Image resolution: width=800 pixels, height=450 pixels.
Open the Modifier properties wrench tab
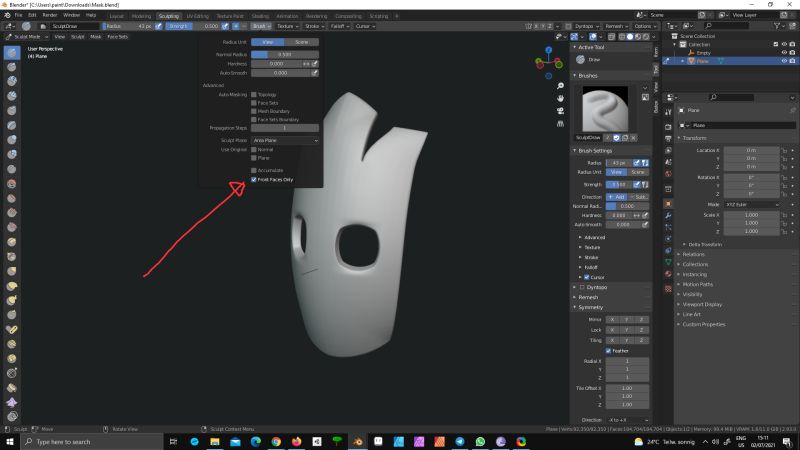[x=668, y=215]
